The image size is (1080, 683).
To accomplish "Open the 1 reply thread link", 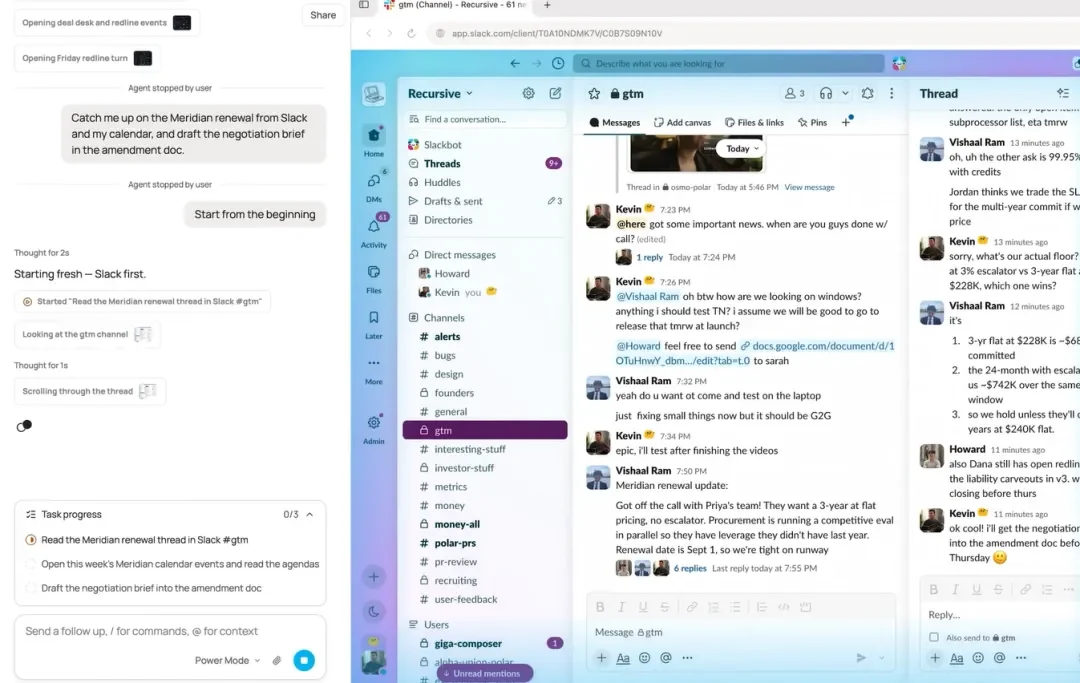I will 649,258.
